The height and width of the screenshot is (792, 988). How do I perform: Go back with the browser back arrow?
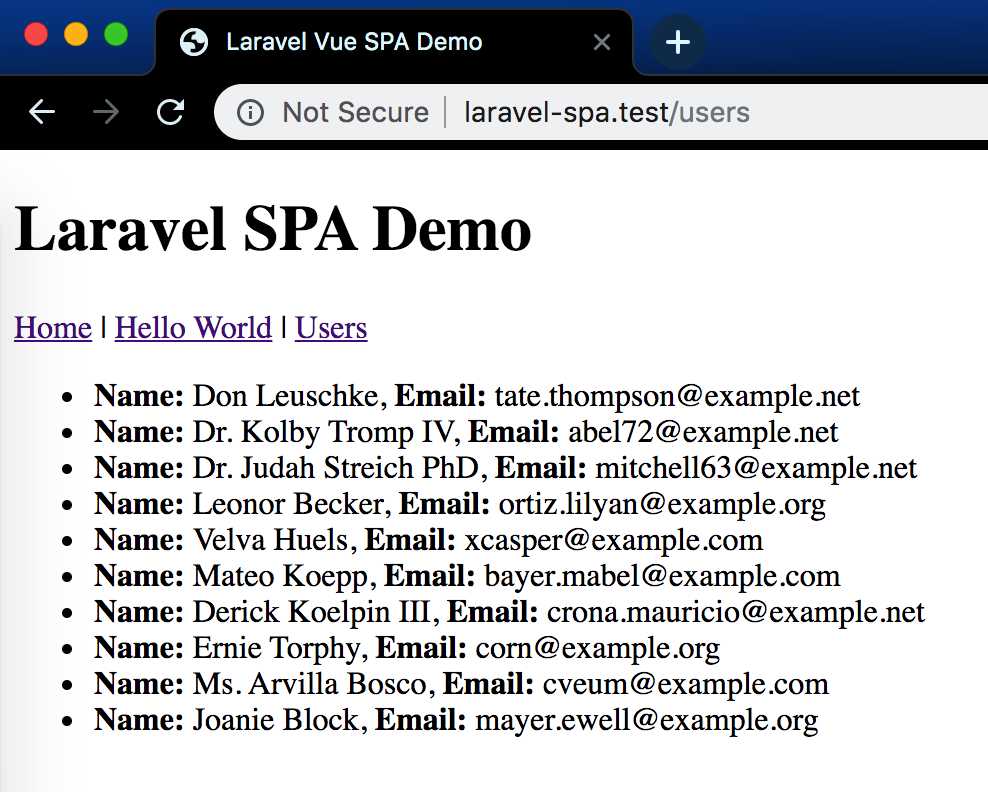coord(42,112)
